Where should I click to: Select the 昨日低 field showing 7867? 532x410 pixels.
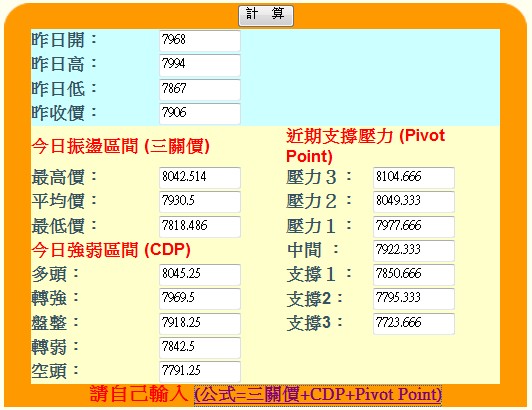click(200, 90)
